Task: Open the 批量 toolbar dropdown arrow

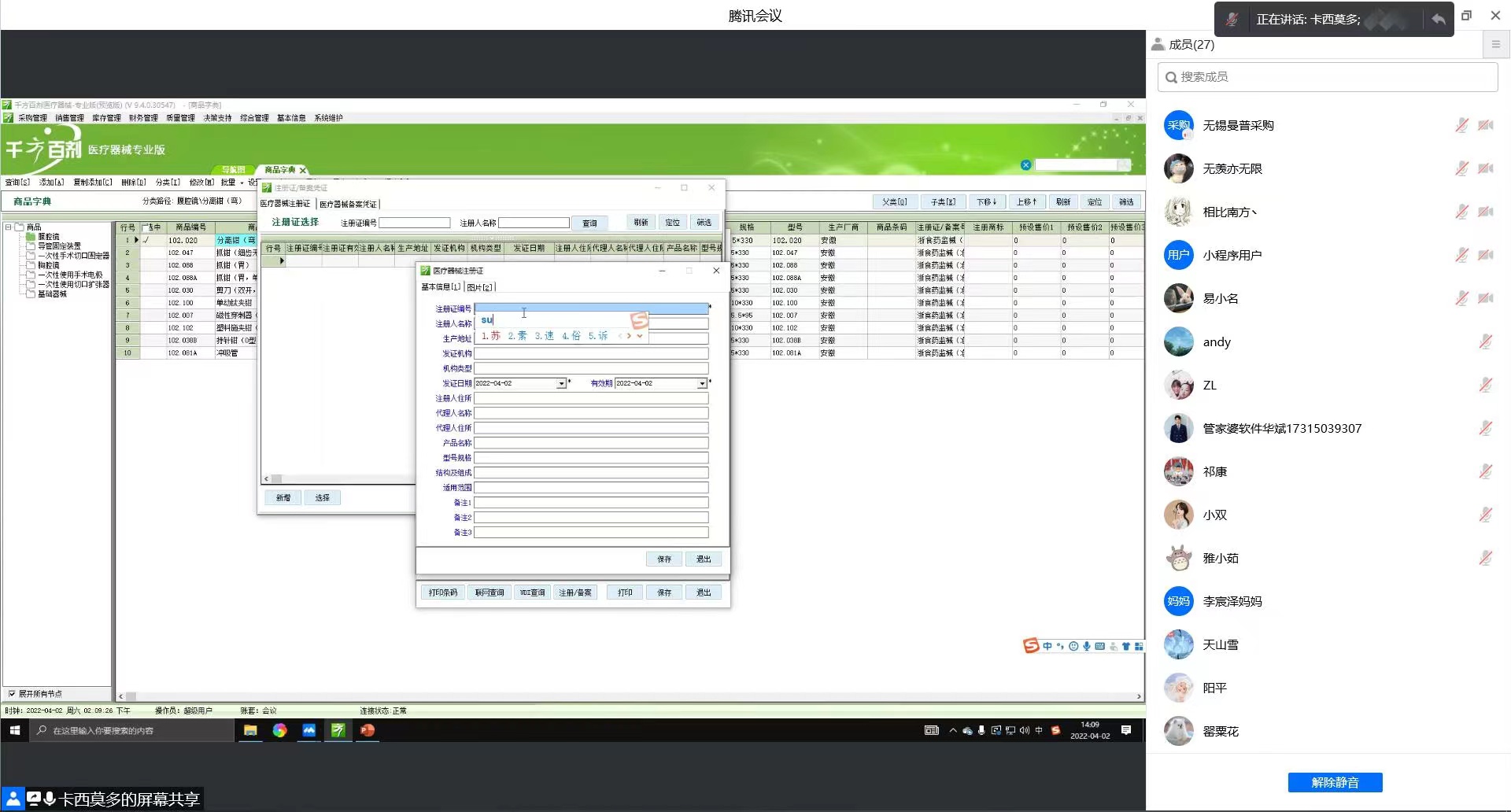Action: pos(242,183)
